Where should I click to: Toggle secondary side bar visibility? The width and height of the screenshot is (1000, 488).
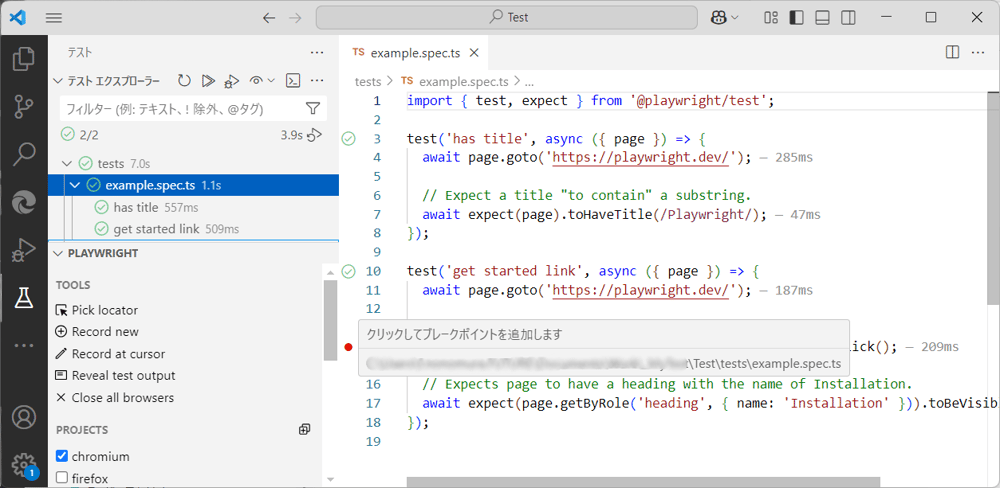tap(848, 18)
